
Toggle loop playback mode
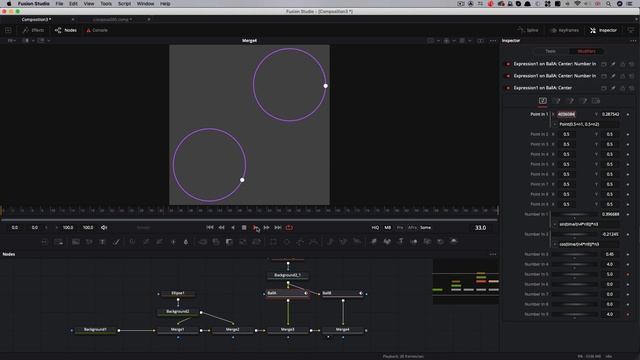point(289,227)
